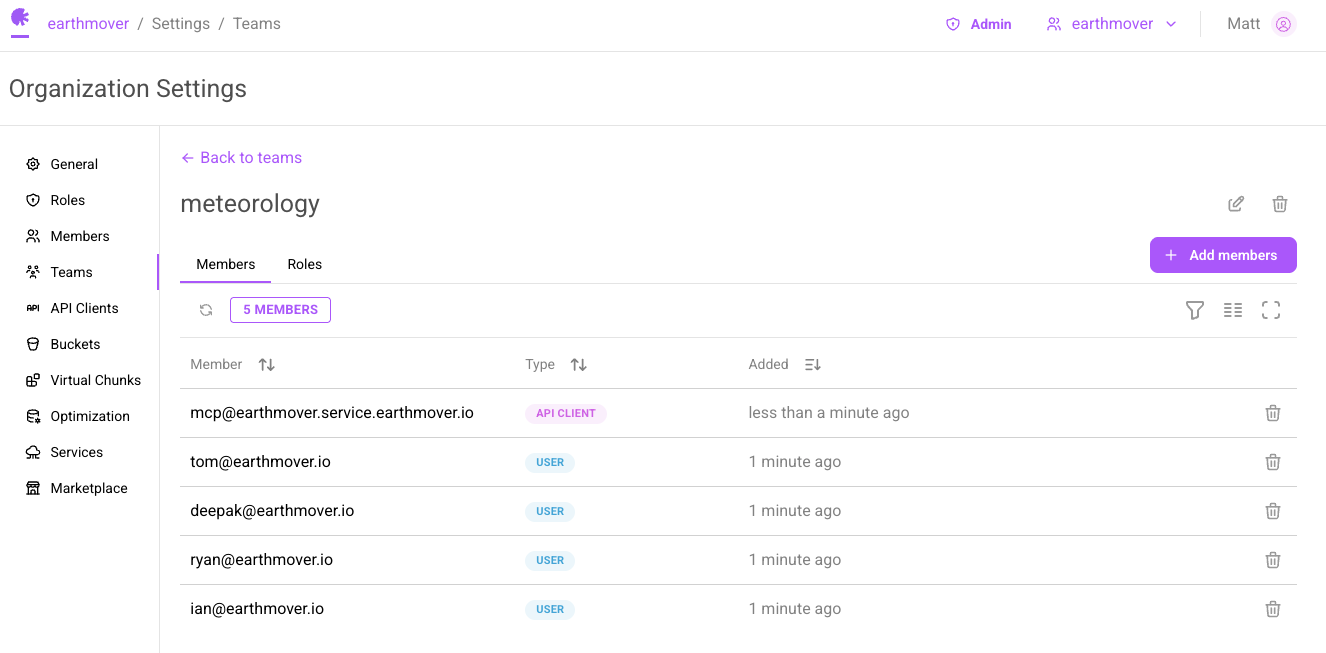This screenshot has height=653, width=1326.
Task: Sort table by Member column
Action: tap(266, 365)
